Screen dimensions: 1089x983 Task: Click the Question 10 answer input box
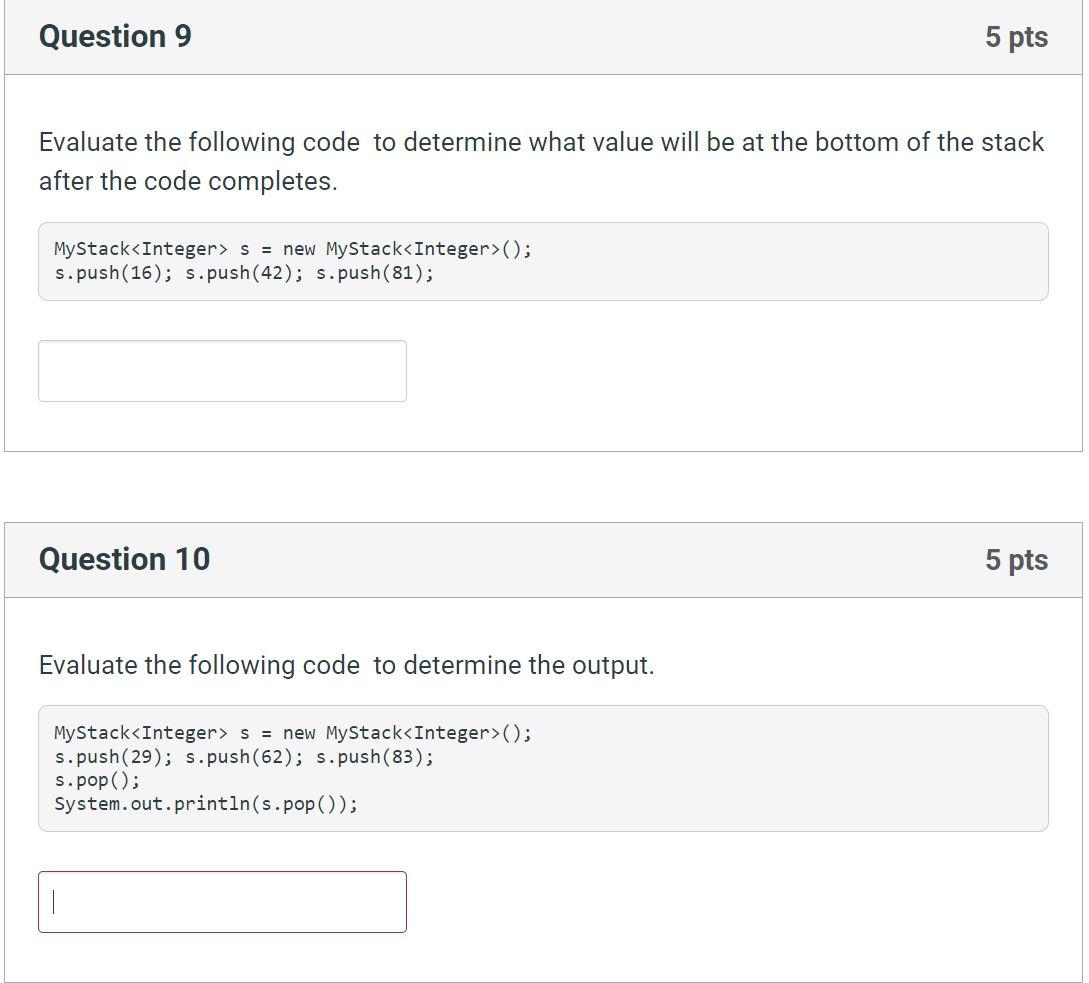point(222,902)
